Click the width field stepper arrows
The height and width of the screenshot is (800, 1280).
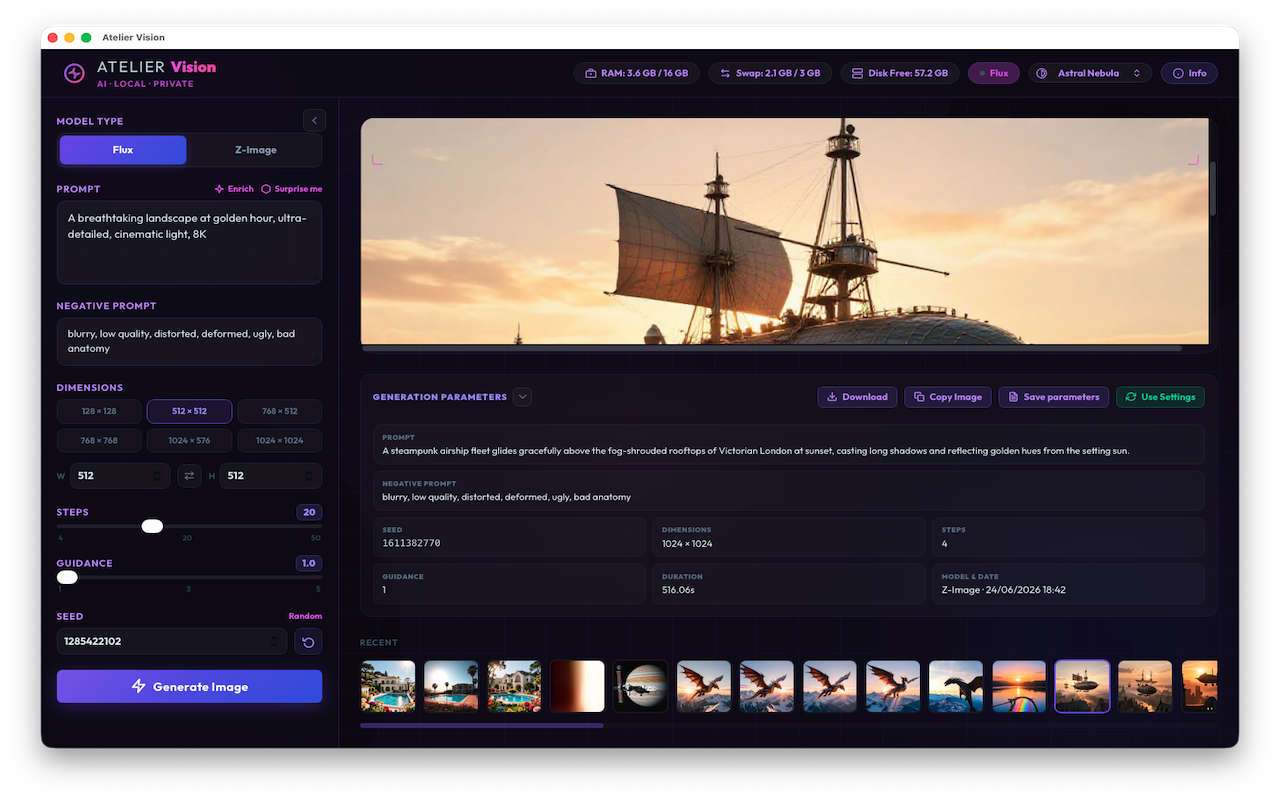[x=156, y=476]
